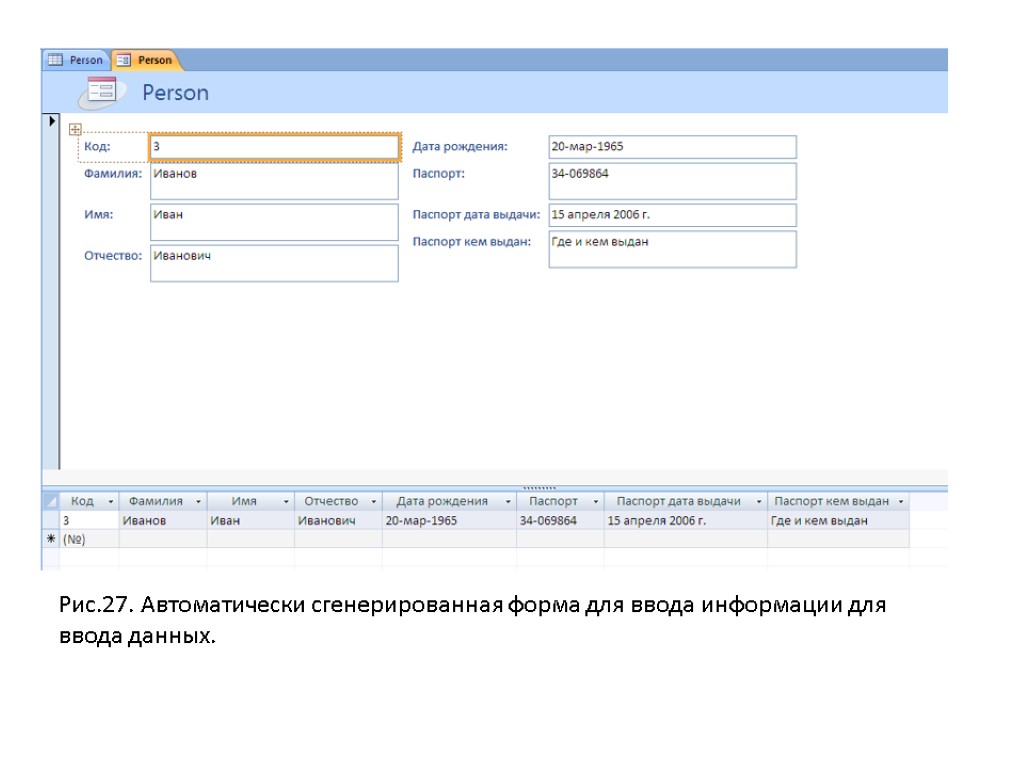Click the Паспорт field 34-069864
The height and width of the screenshot is (768, 1024).
click(673, 181)
